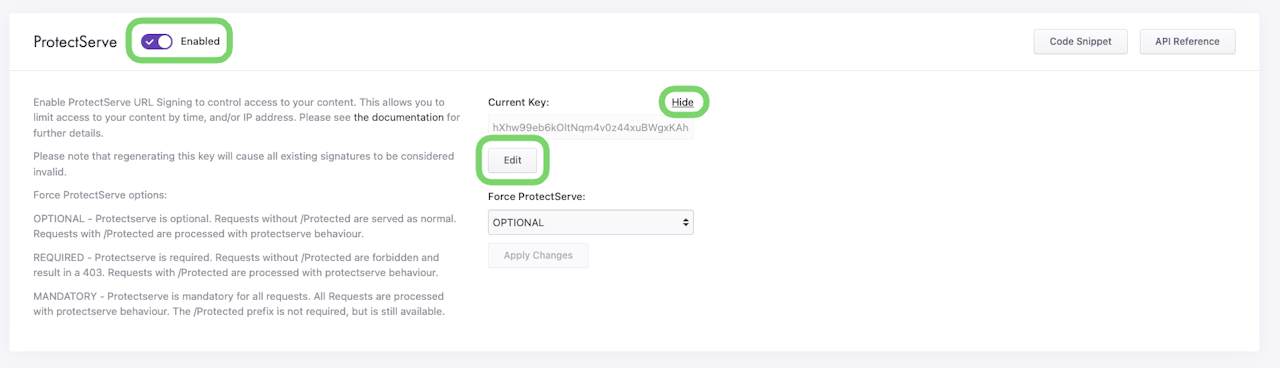
Task: Click the up-down arrows on the OPTIONAL select
Action: coord(685,222)
